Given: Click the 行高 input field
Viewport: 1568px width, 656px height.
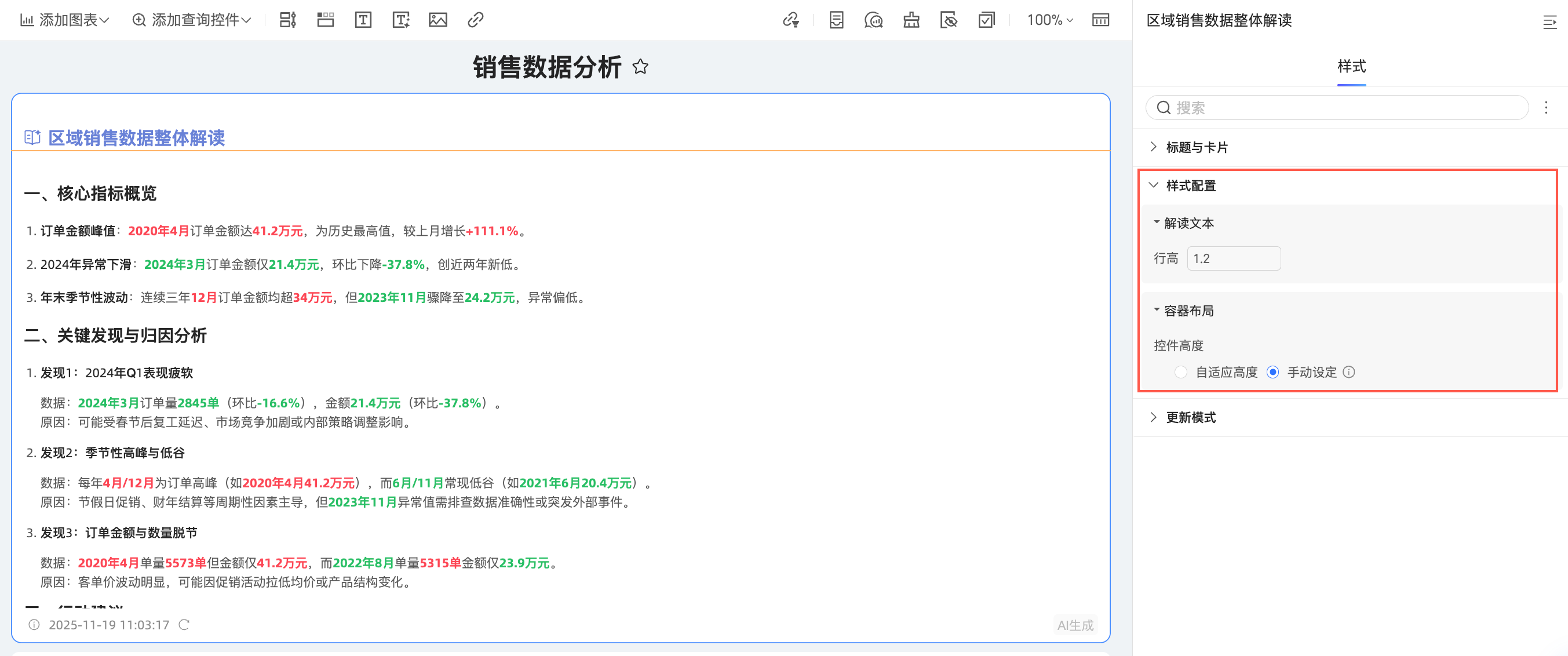Looking at the screenshot, I should click(x=1233, y=258).
